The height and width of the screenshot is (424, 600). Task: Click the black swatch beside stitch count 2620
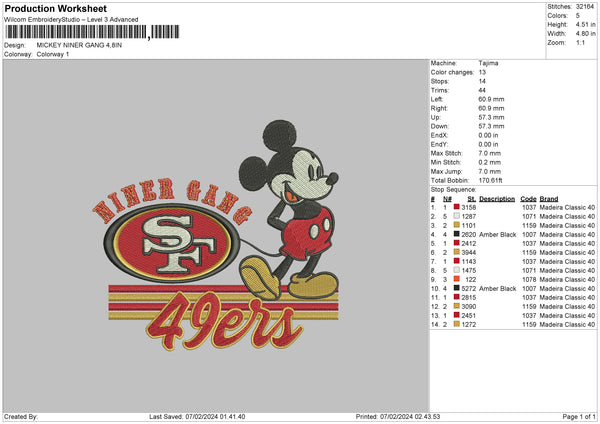pyautogui.click(x=457, y=234)
